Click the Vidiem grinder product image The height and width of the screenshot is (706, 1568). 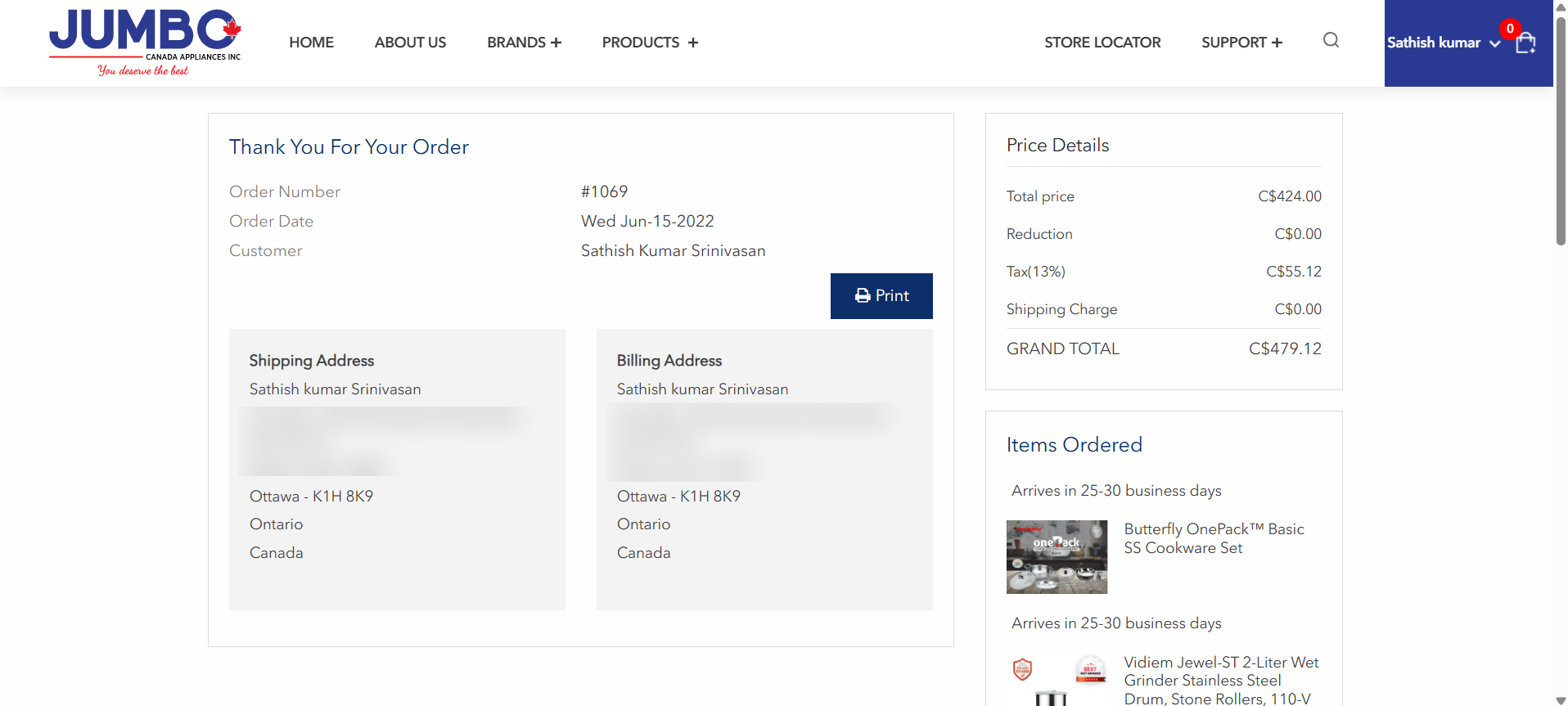pos(1057,680)
